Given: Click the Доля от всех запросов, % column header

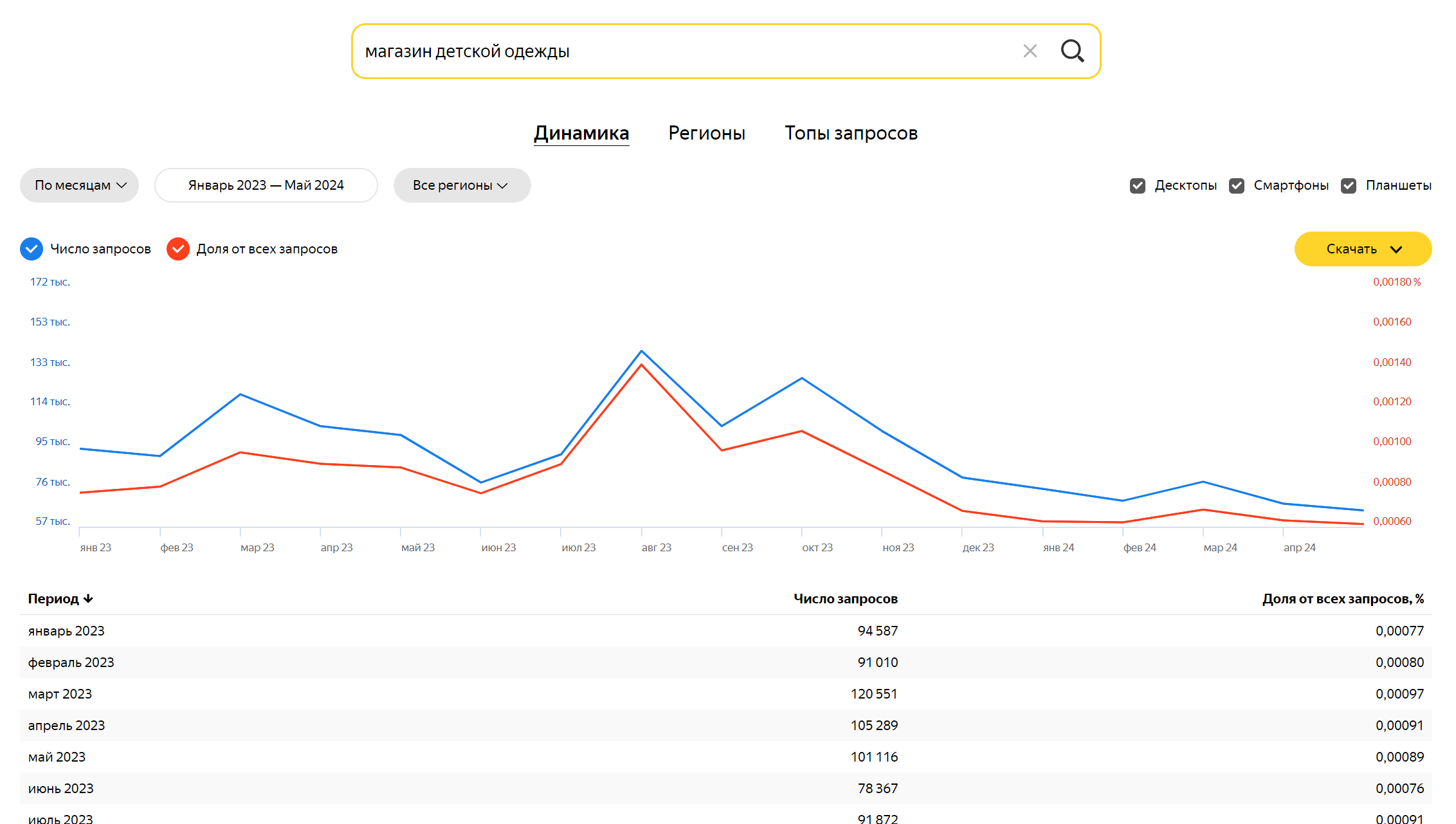Looking at the screenshot, I should pyautogui.click(x=1343, y=599).
